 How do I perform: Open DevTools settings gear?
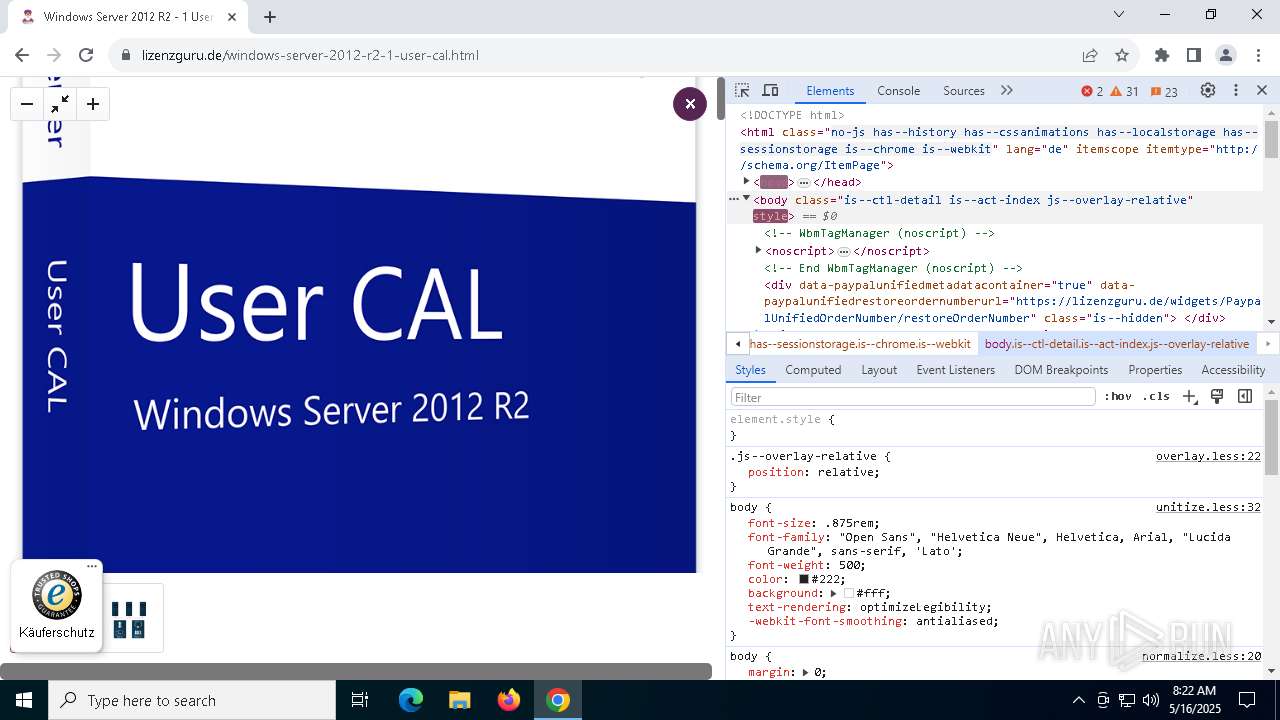point(1208,90)
